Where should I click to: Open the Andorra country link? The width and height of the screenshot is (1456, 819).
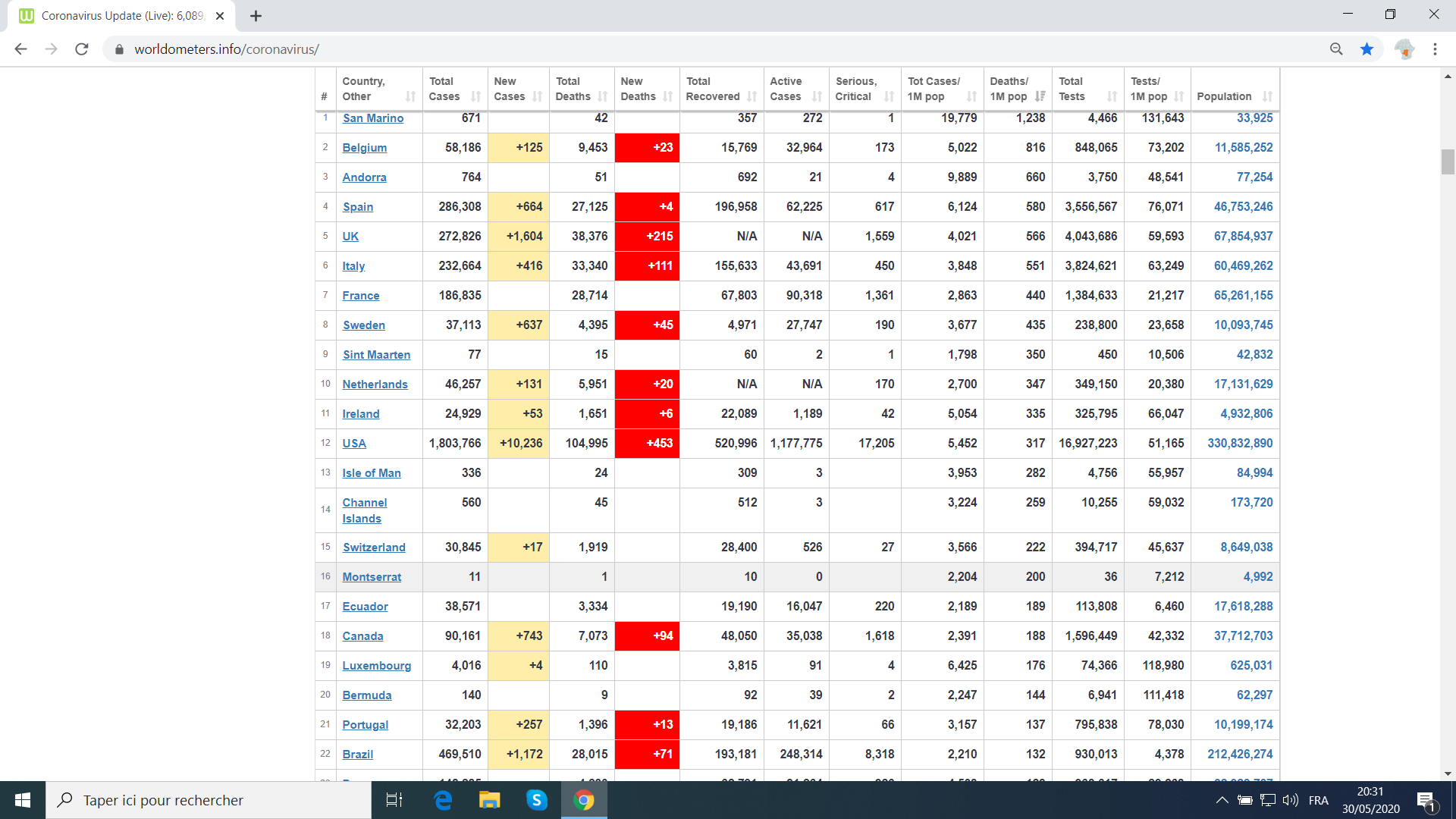364,177
